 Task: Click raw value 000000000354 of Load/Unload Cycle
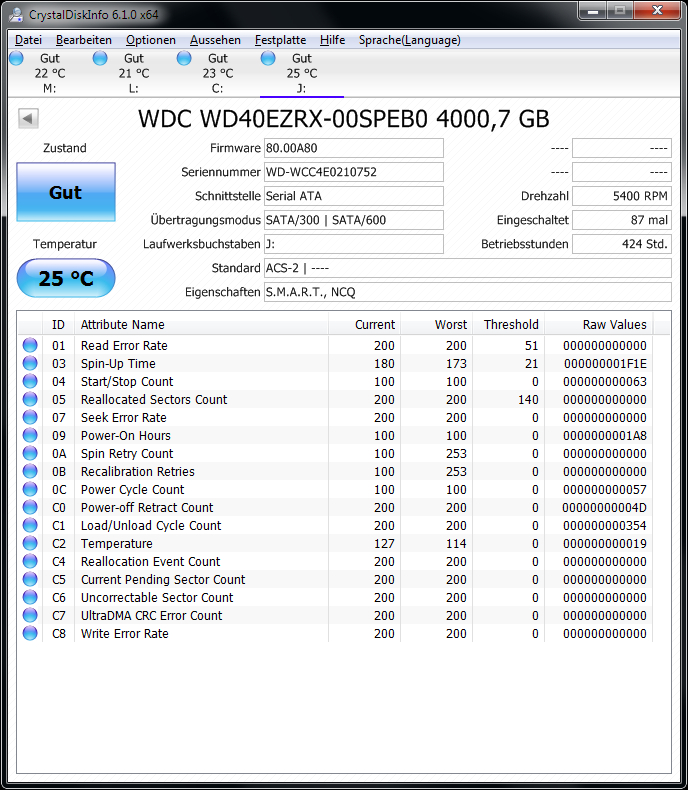tap(605, 525)
